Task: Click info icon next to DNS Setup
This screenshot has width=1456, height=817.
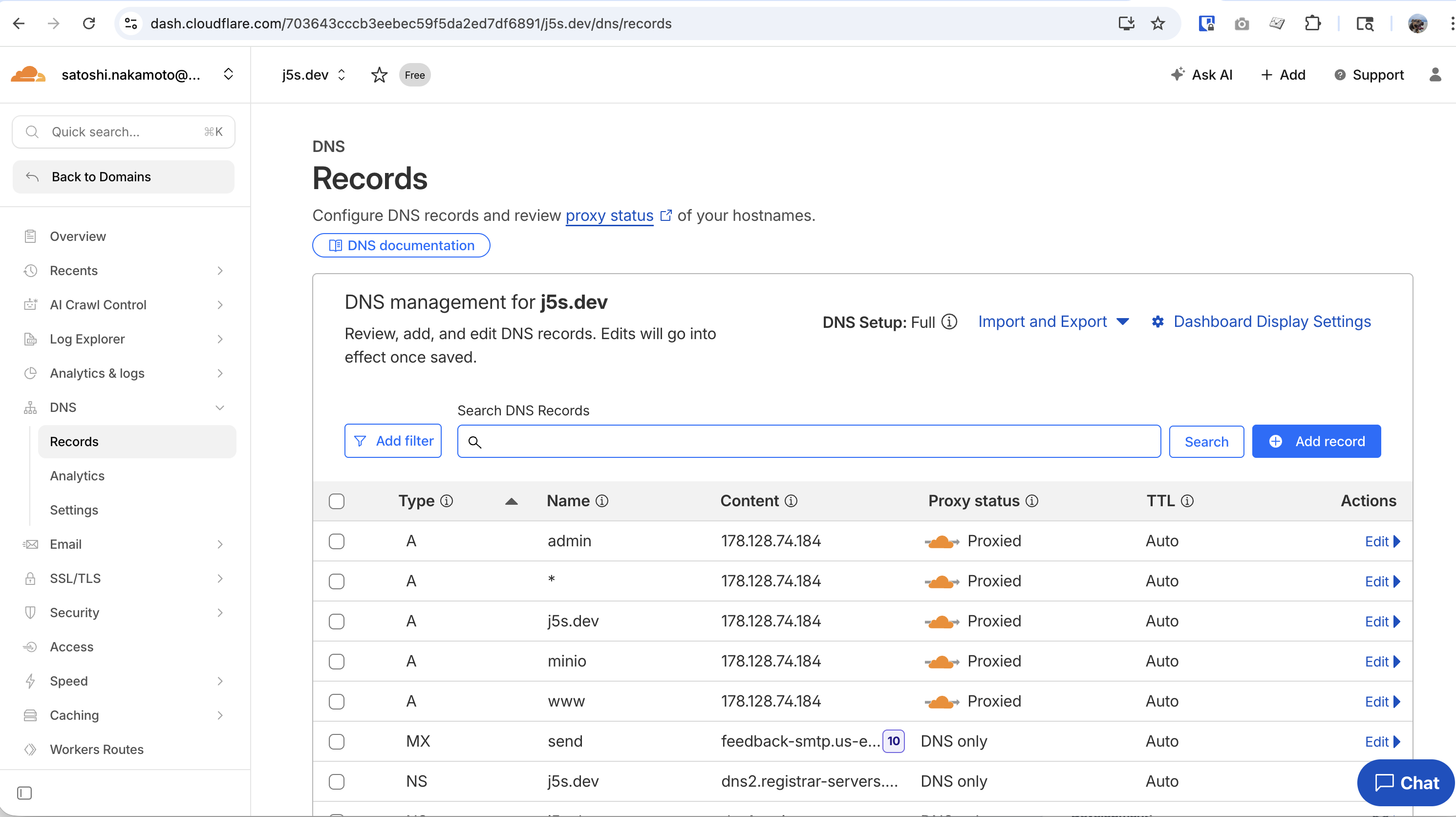Action: [x=949, y=322]
